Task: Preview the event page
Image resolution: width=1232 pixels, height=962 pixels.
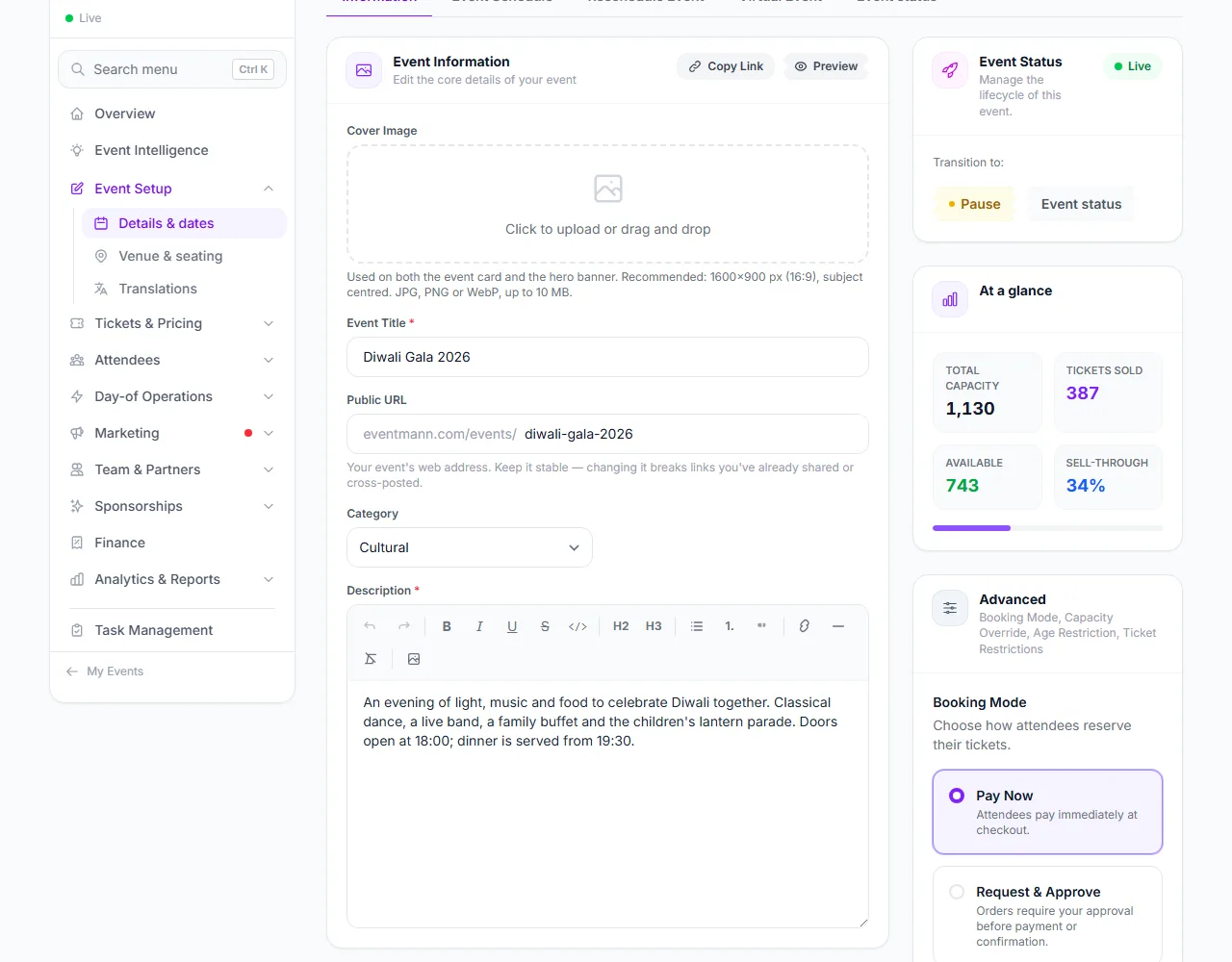Action: click(x=826, y=66)
